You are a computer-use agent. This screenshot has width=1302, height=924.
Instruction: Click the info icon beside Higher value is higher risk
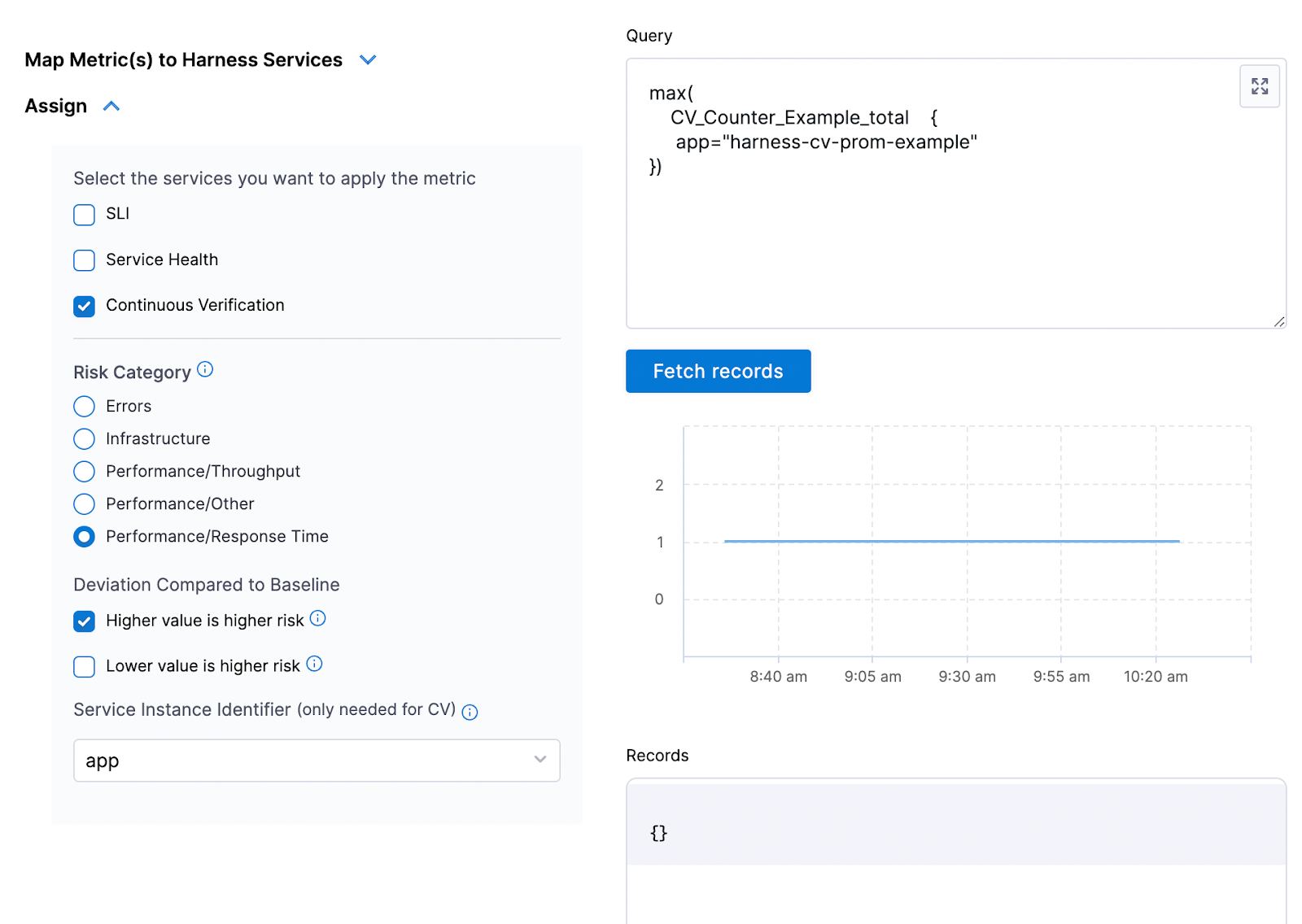pos(318,618)
